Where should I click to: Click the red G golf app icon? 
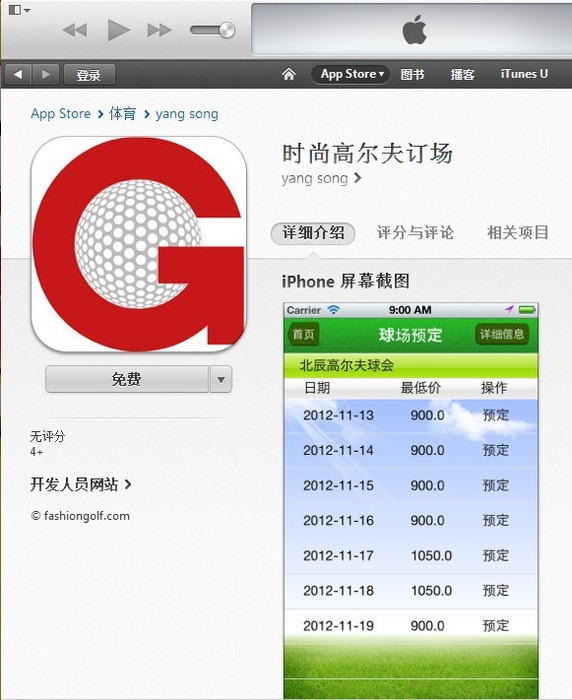click(139, 244)
